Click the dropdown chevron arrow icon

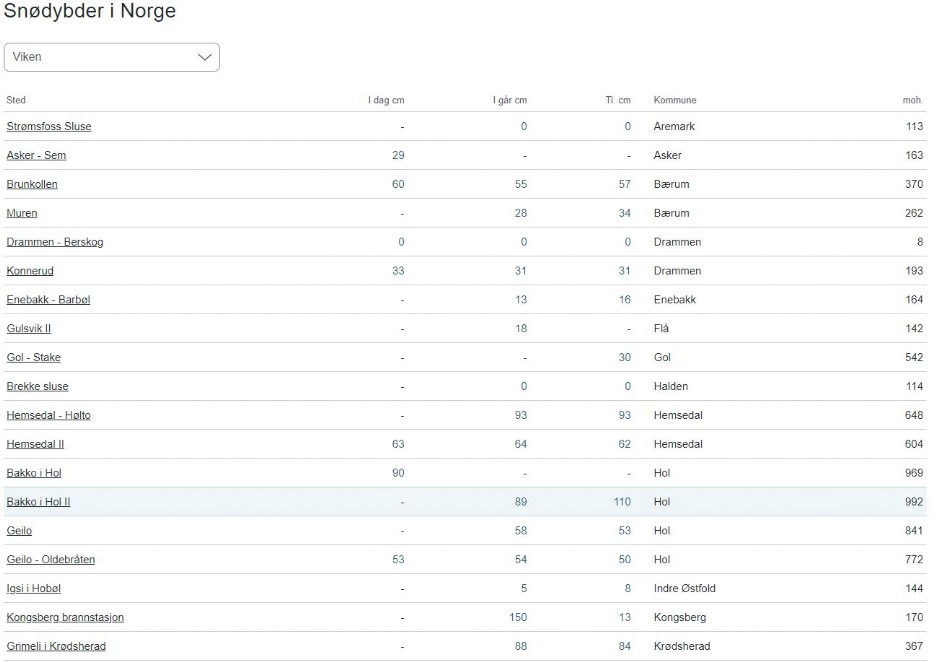pyautogui.click(x=205, y=57)
